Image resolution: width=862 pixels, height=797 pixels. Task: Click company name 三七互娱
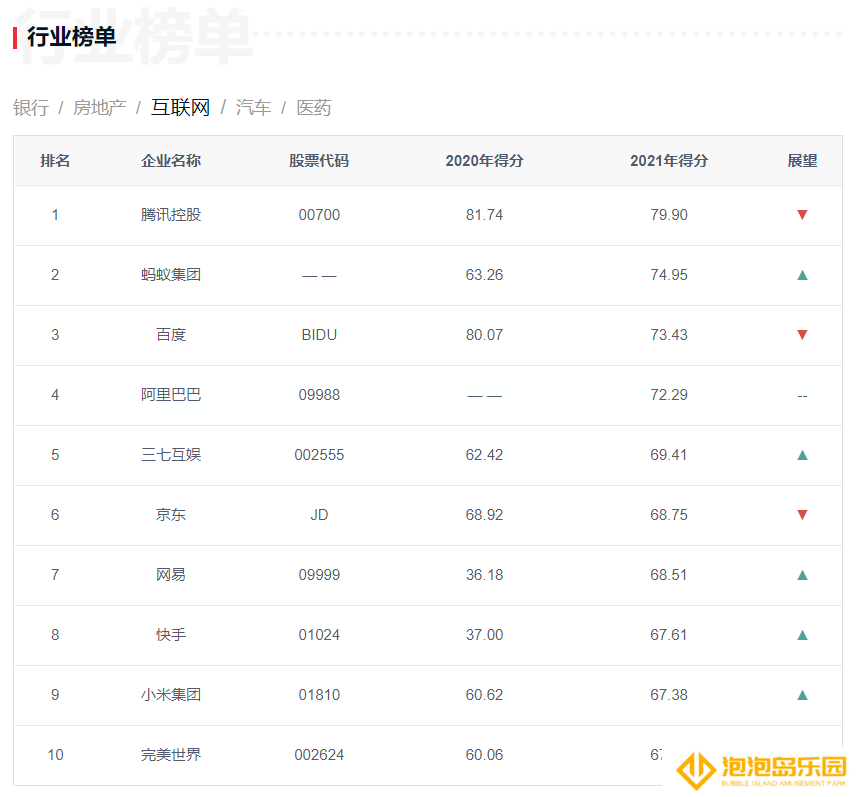(x=171, y=455)
